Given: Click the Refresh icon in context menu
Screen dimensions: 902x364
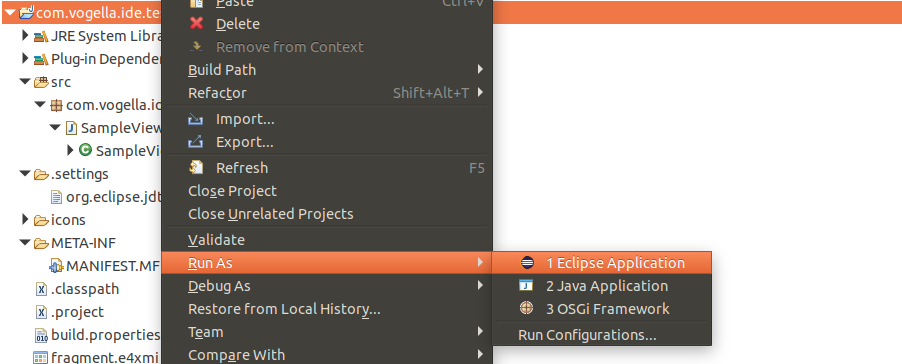Looking at the screenshot, I should coord(196,167).
